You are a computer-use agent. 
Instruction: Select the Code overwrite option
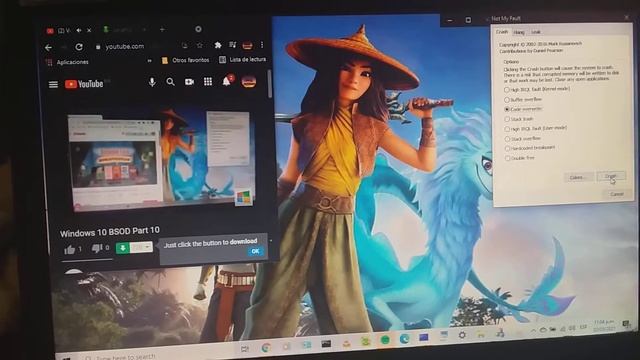coord(523,109)
